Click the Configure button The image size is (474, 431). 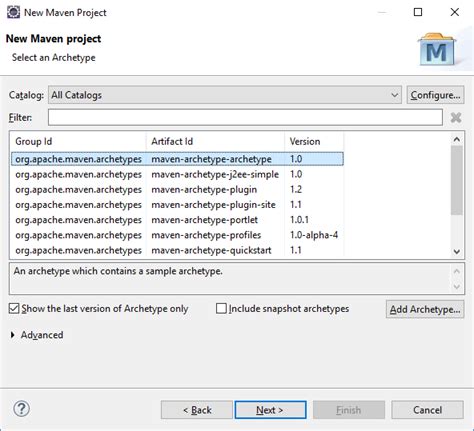pyautogui.click(x=435, y=95)
